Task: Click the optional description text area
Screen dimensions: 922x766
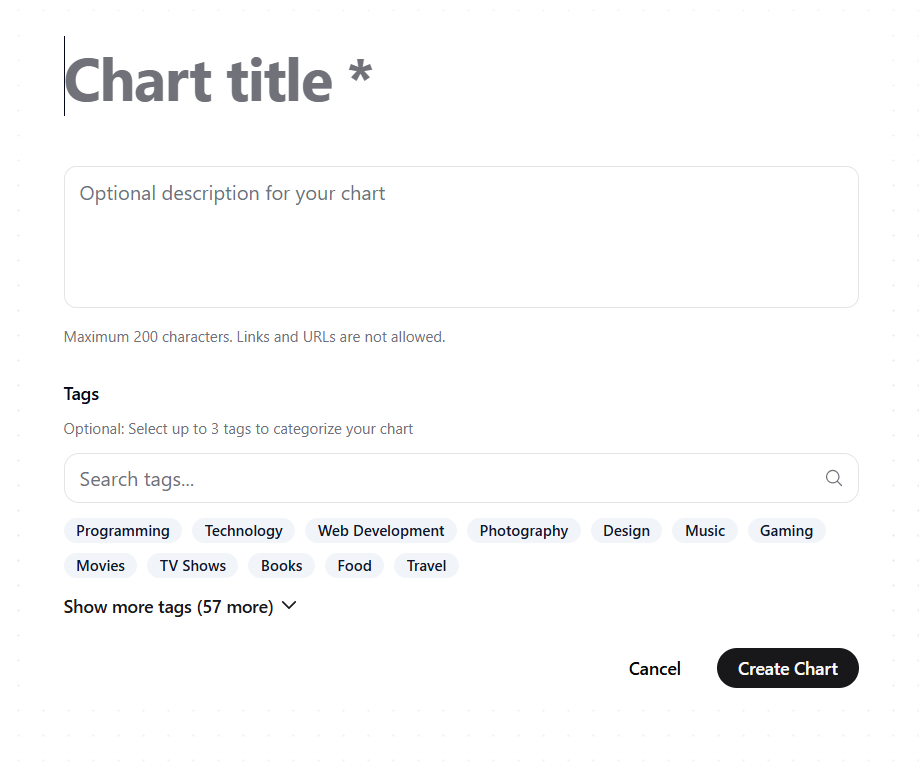Action: click(x=460, y=235)
